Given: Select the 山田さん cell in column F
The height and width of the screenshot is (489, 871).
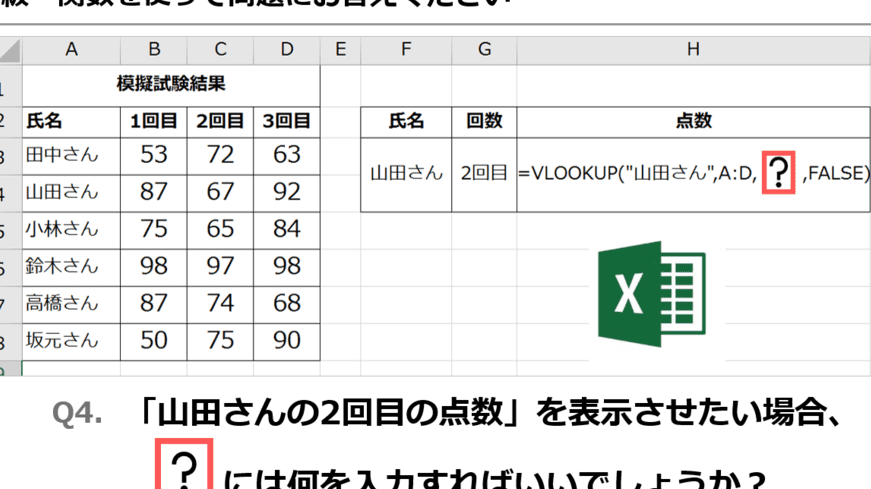Looking at the screenshot, I should [406, 174].
